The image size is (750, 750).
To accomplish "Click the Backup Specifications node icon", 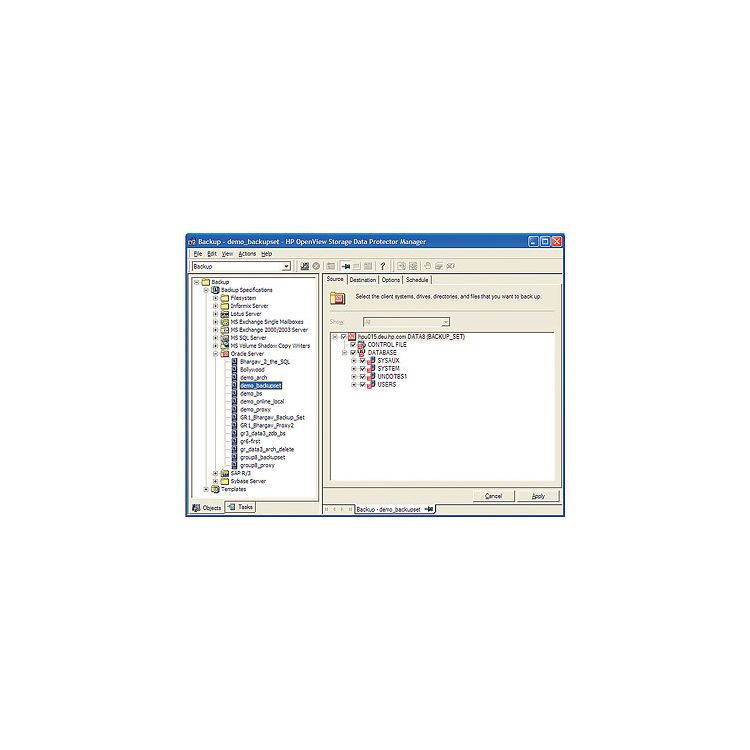I will pos(215,290).
